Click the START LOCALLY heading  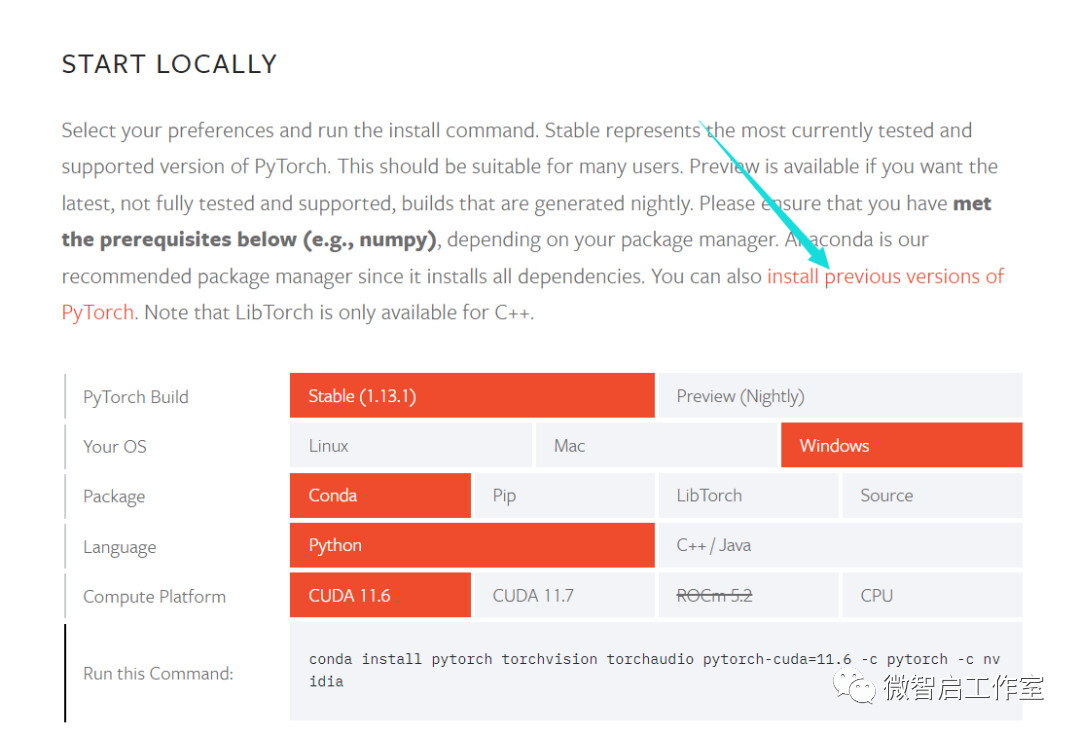click(x=169, y=64)
